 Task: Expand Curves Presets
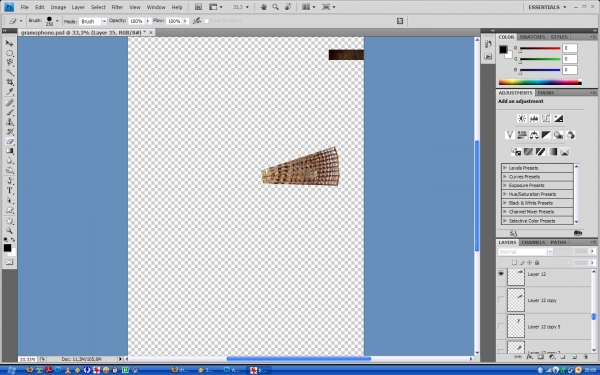tap(505, 176)
